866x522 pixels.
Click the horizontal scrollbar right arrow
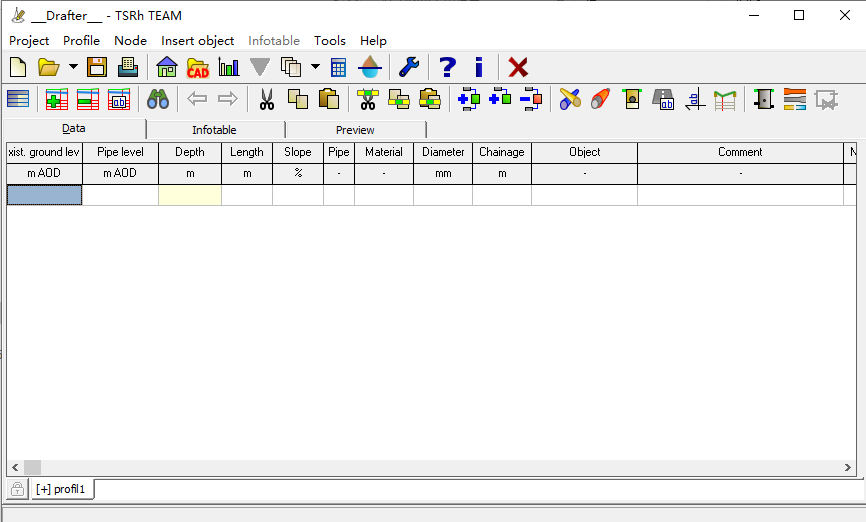pyautogui.click(x=848, y=467)
